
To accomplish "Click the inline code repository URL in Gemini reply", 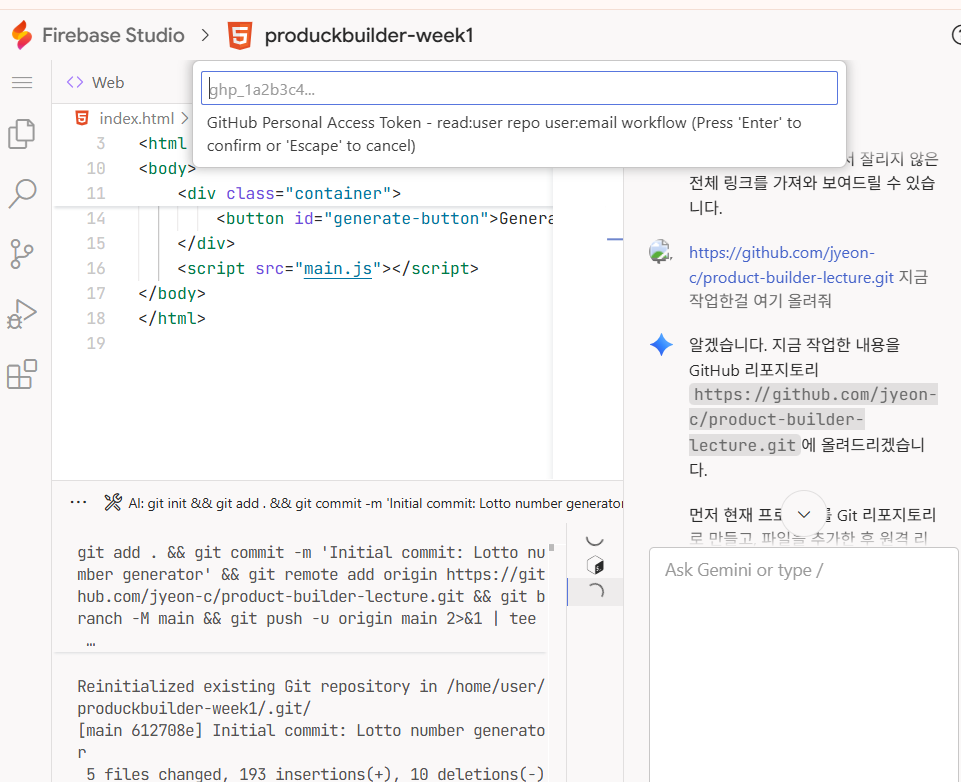I will point(813,420).
